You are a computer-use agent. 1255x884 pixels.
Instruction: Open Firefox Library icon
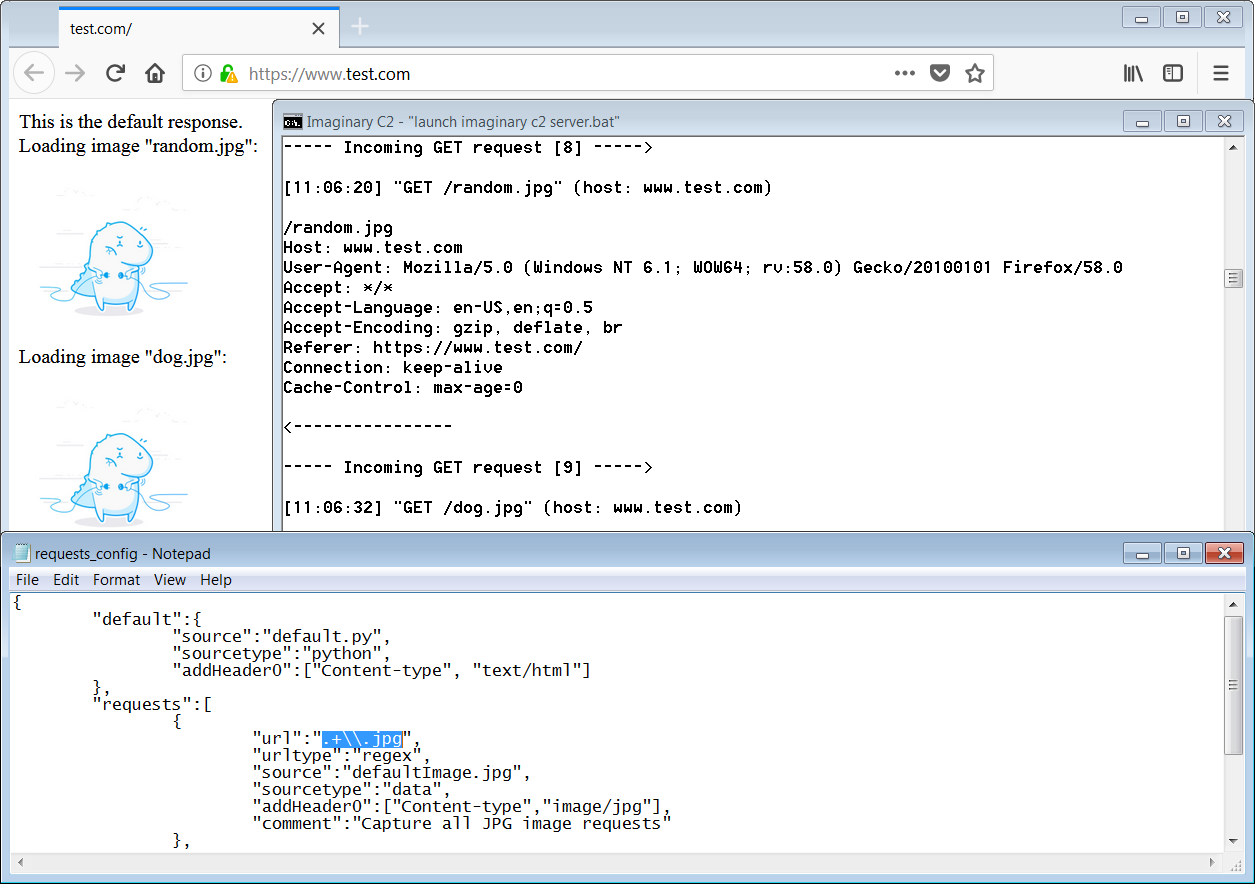(1133, 73)
